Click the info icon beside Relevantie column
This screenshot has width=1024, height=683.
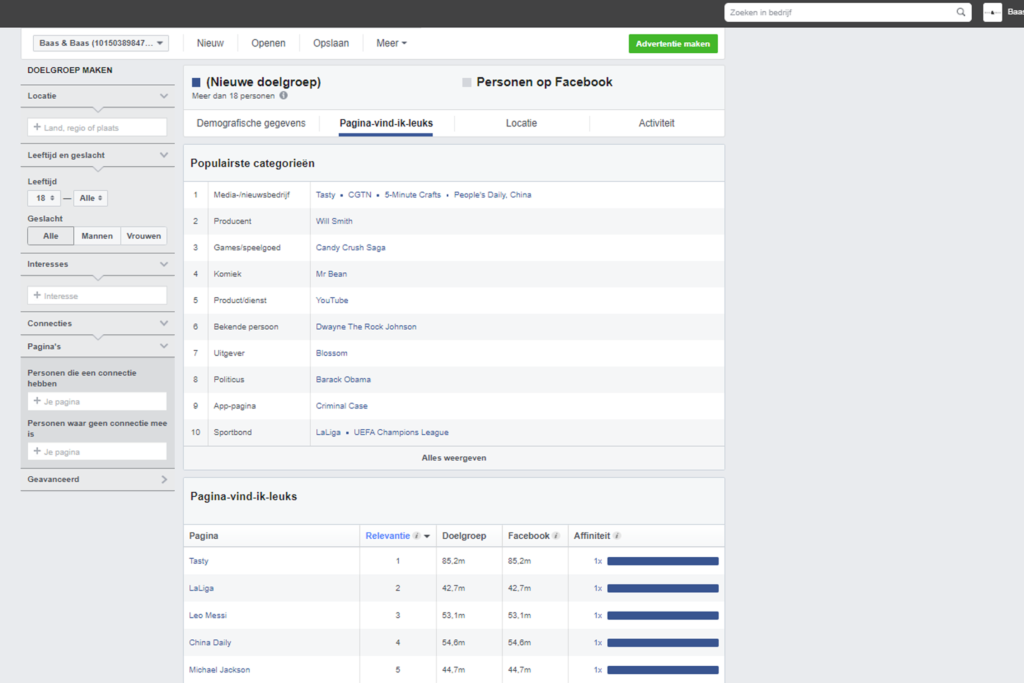click(x=417, y=535)
